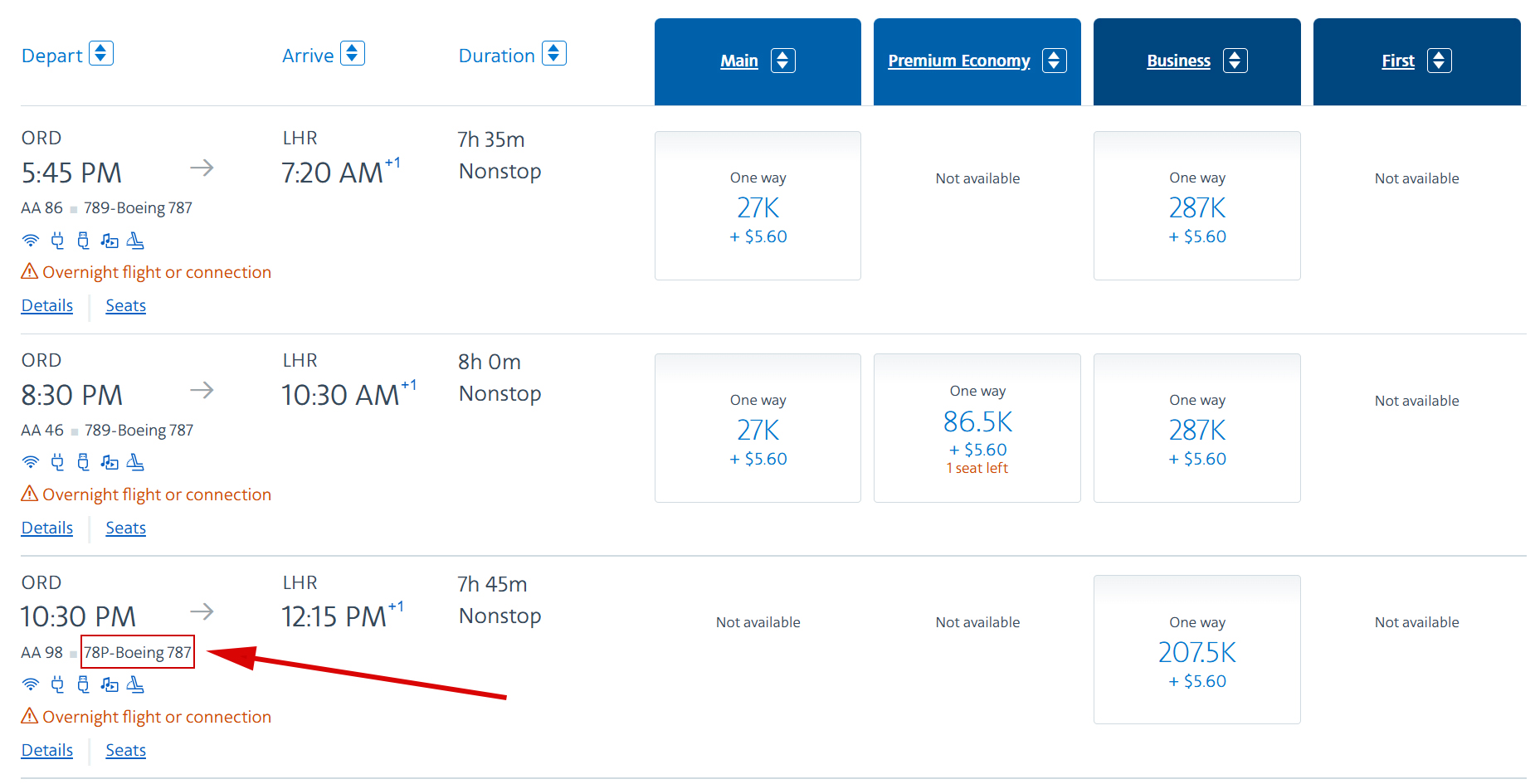Click entertainment icon on AA 46

coord(110,462)
